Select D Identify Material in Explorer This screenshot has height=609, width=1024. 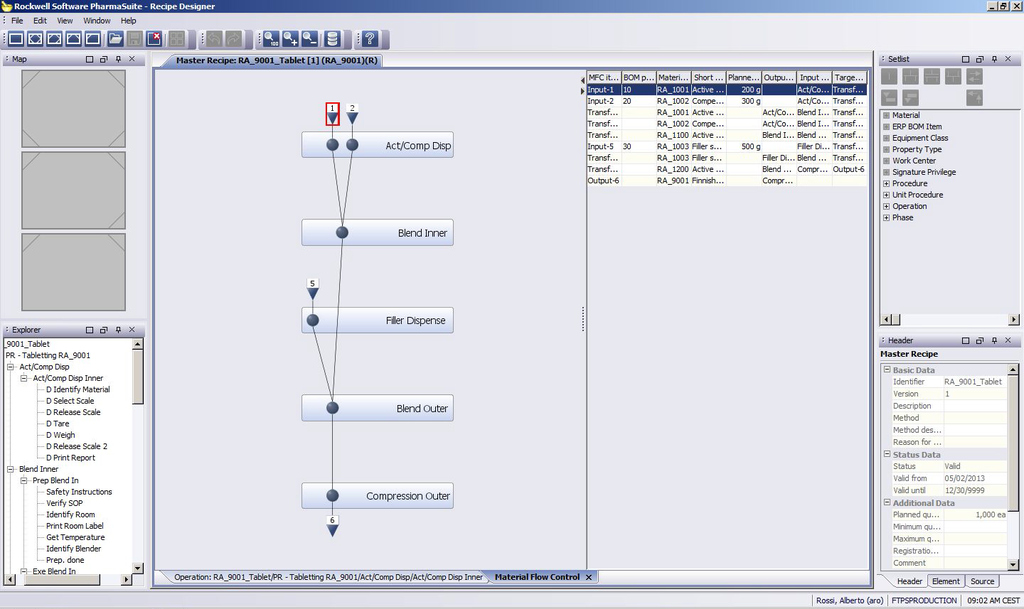click(x=78, y=389)
